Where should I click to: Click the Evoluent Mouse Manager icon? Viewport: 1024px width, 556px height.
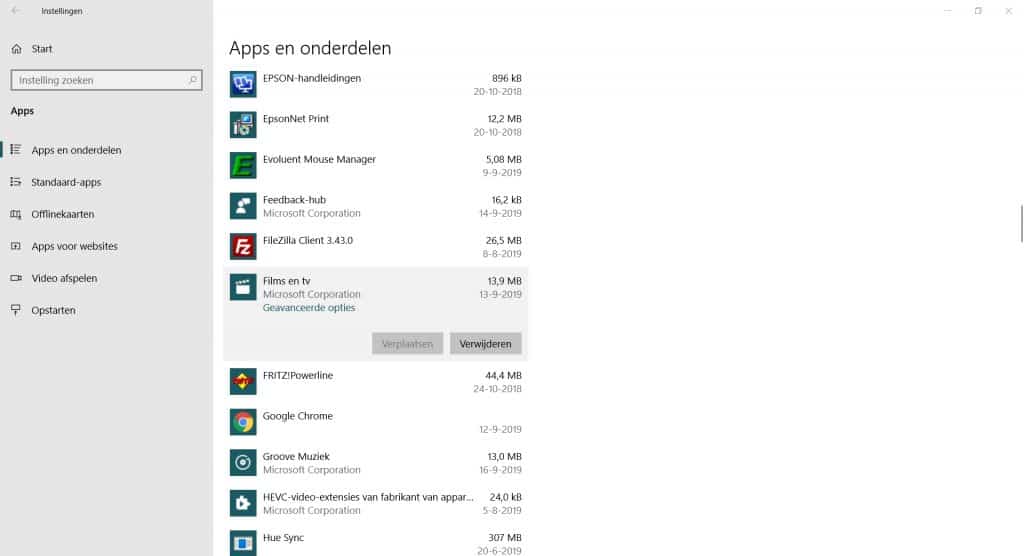pyautogui.click(x=243, y=165)
